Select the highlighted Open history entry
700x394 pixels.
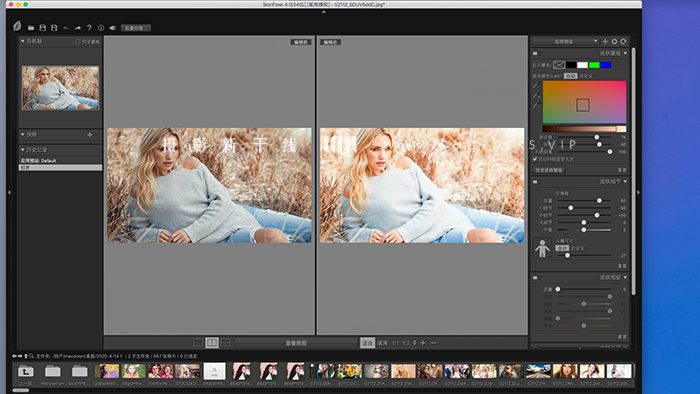coord(60,168)
